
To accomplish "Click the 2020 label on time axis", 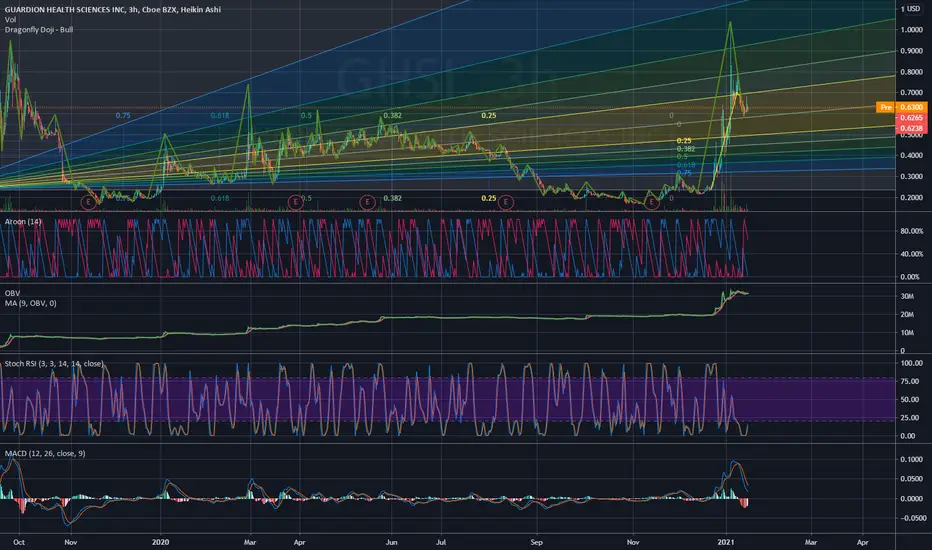I will click(160, 542).
